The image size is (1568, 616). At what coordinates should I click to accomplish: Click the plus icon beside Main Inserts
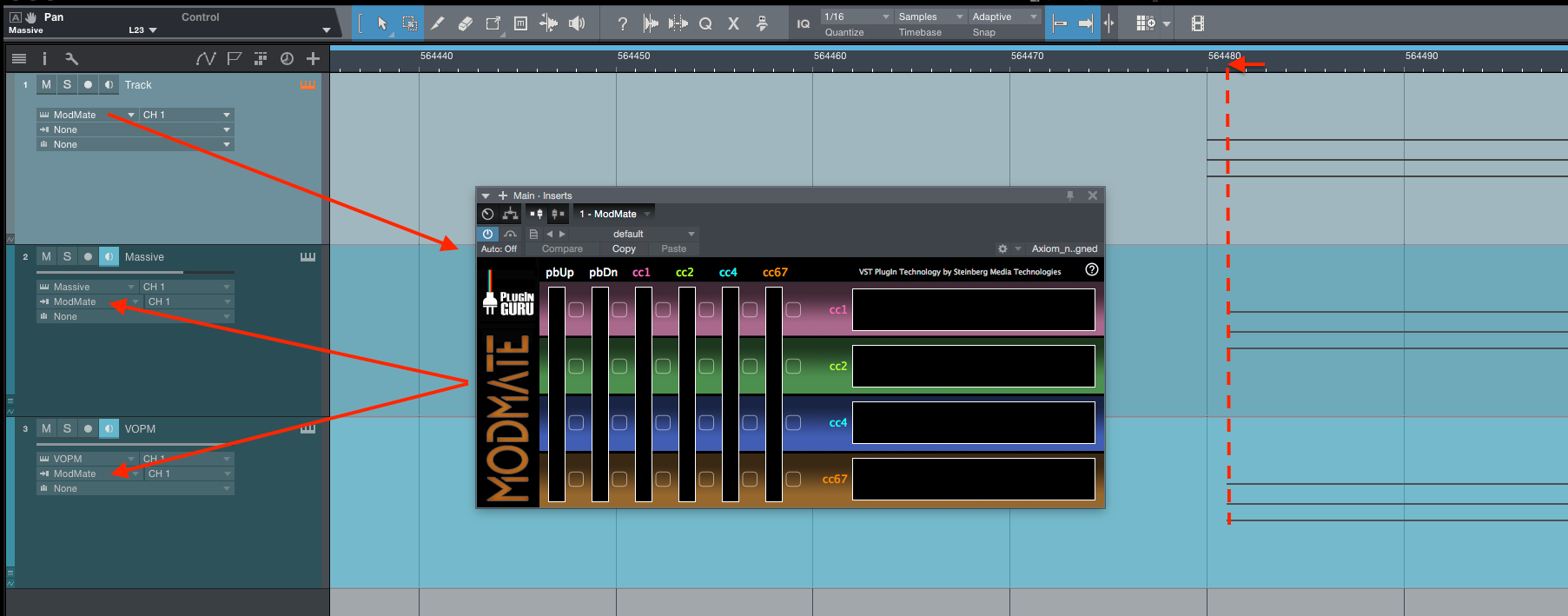(502, 195)
